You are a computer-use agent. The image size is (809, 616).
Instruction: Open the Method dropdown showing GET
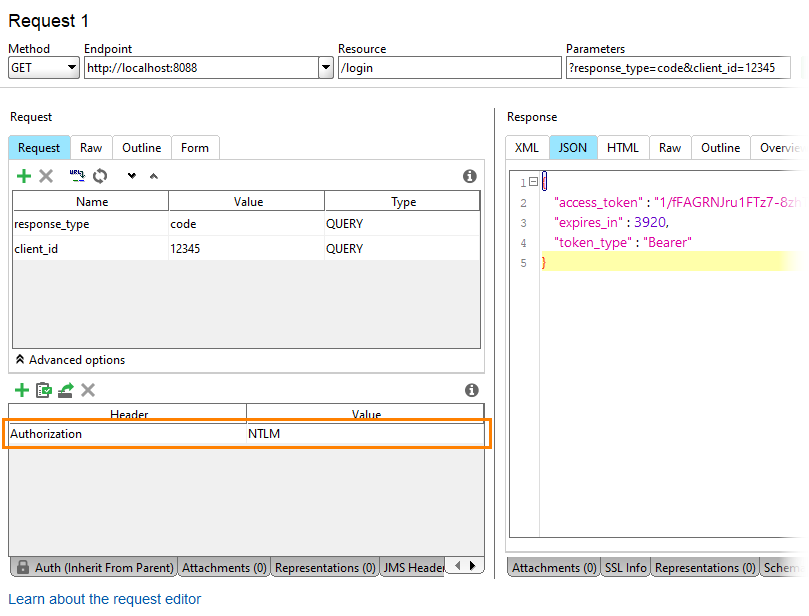point(72,67)
